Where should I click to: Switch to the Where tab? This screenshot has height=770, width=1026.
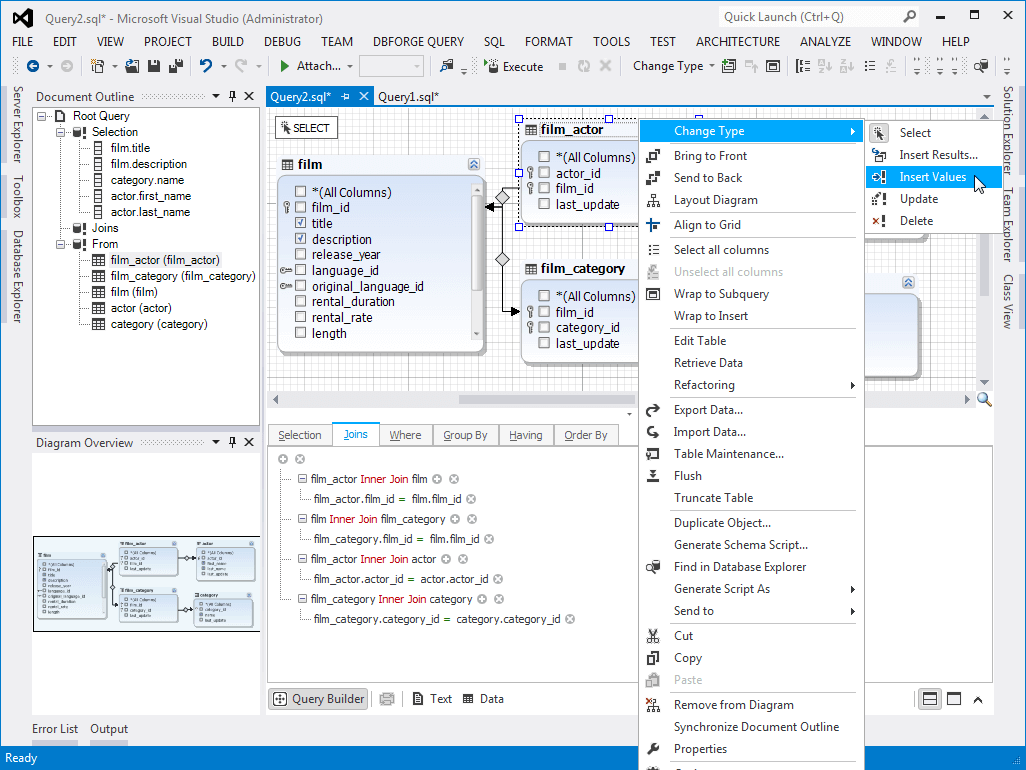click(406, 435)
